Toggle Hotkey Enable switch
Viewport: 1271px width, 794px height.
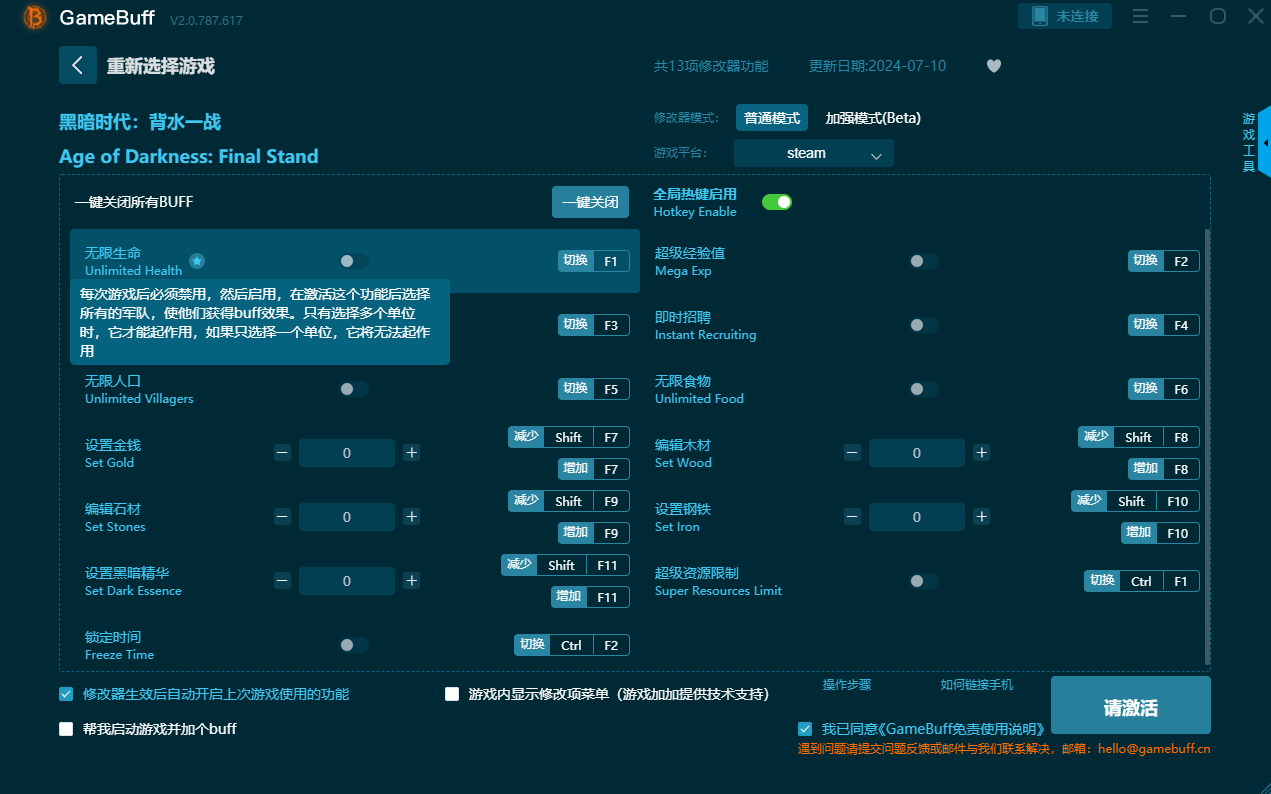coord(777,202)
